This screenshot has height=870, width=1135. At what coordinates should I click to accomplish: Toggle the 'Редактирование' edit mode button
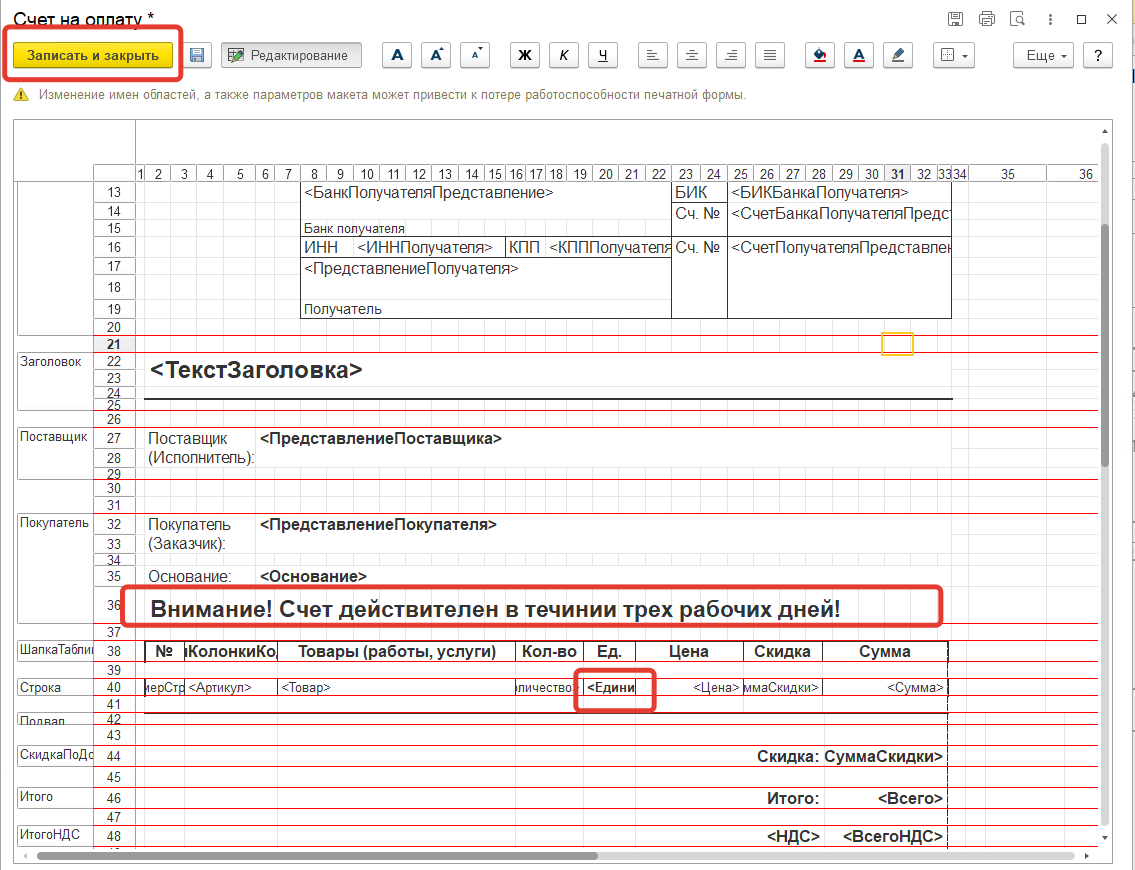click(x=291, y=55)
